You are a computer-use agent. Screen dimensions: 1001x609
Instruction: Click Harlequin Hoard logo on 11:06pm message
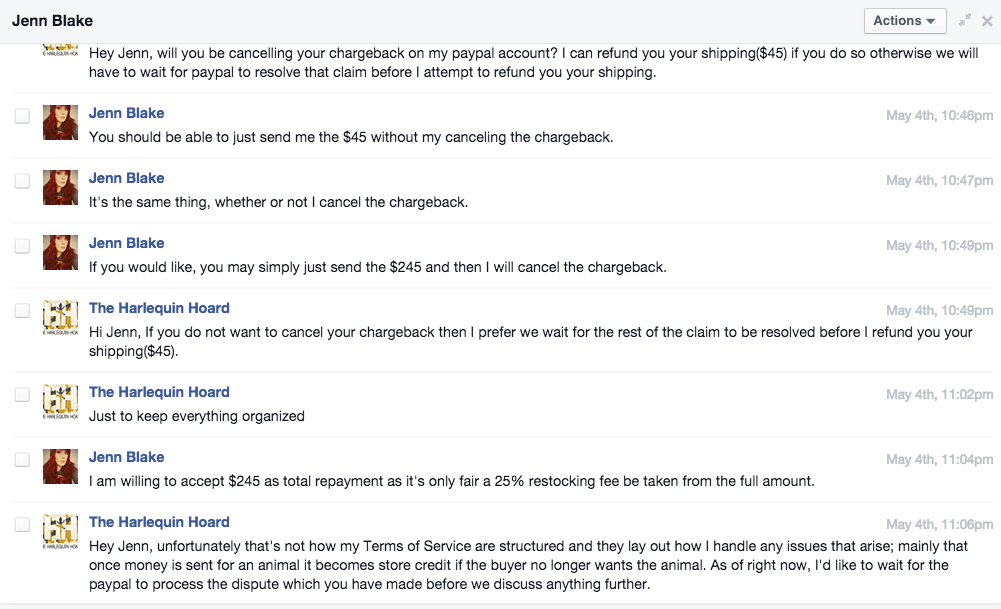pos(61,532)
